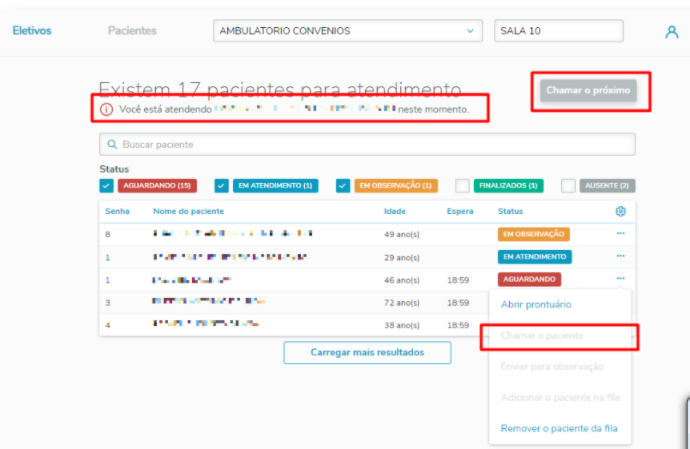
Task: Click the EM OBSERVAÇÃO status tag in table
Action: [x=534, y=234]
